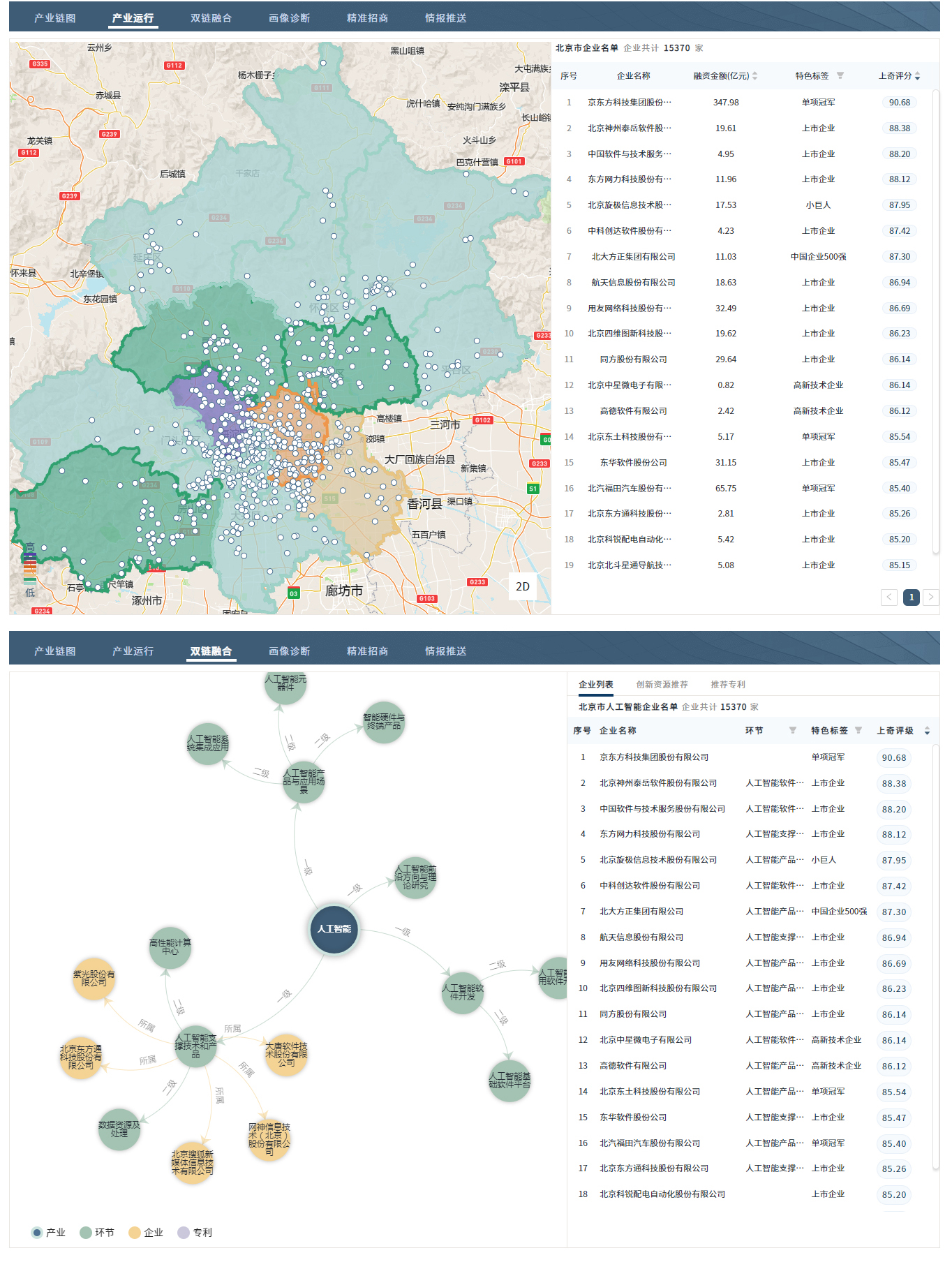Toggle 专利 legend item
Viewport: 952px width, 1262px height.
click(x=195, y=1233)
